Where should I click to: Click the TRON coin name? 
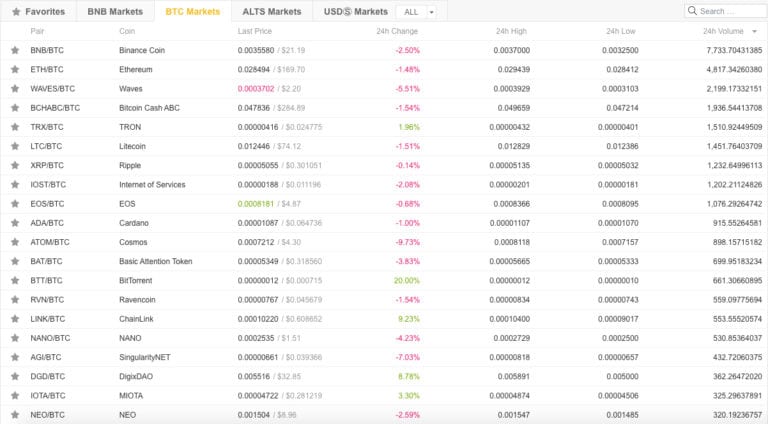coord(130,127)
